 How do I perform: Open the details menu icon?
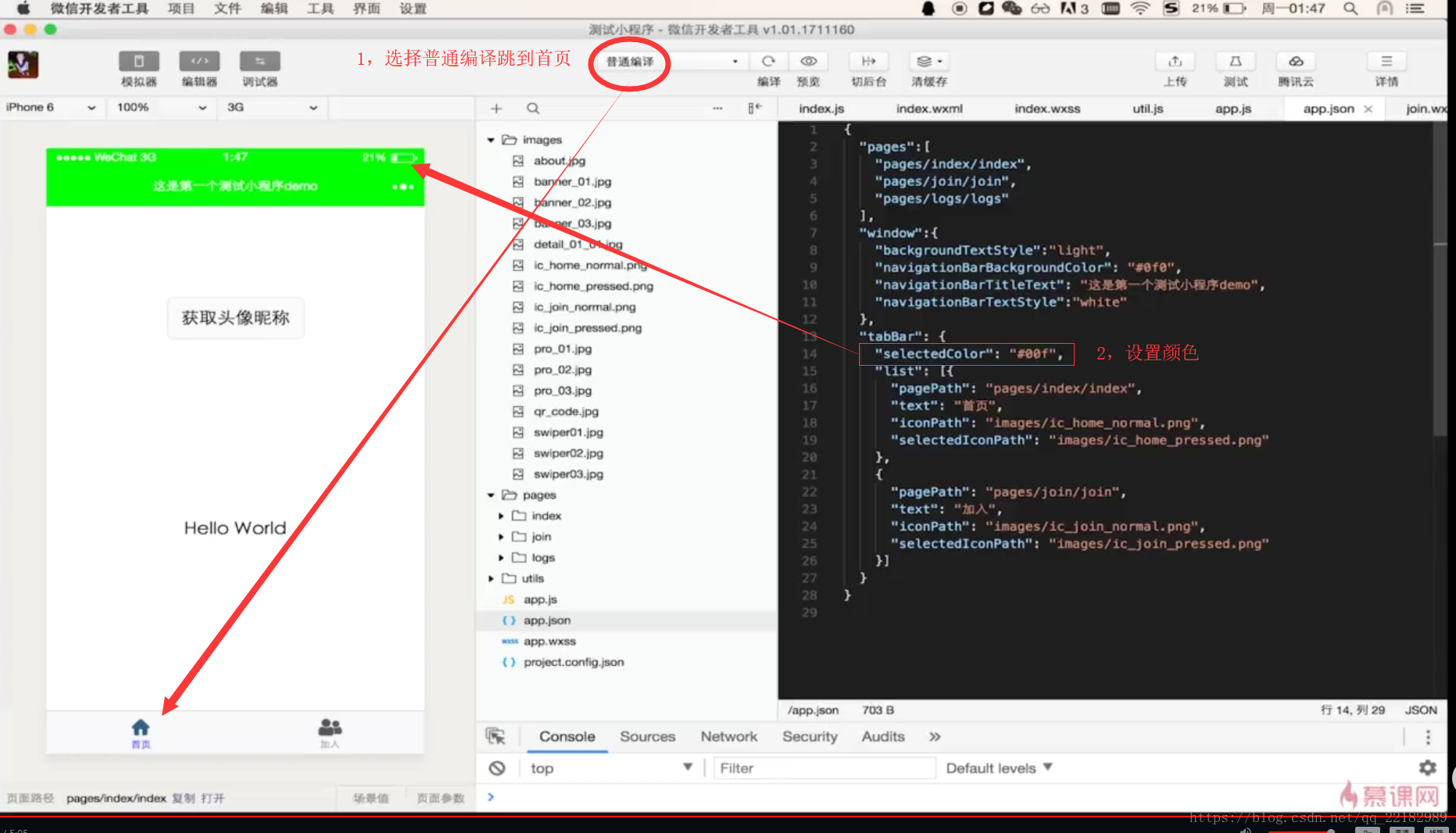click(1386, 61)
